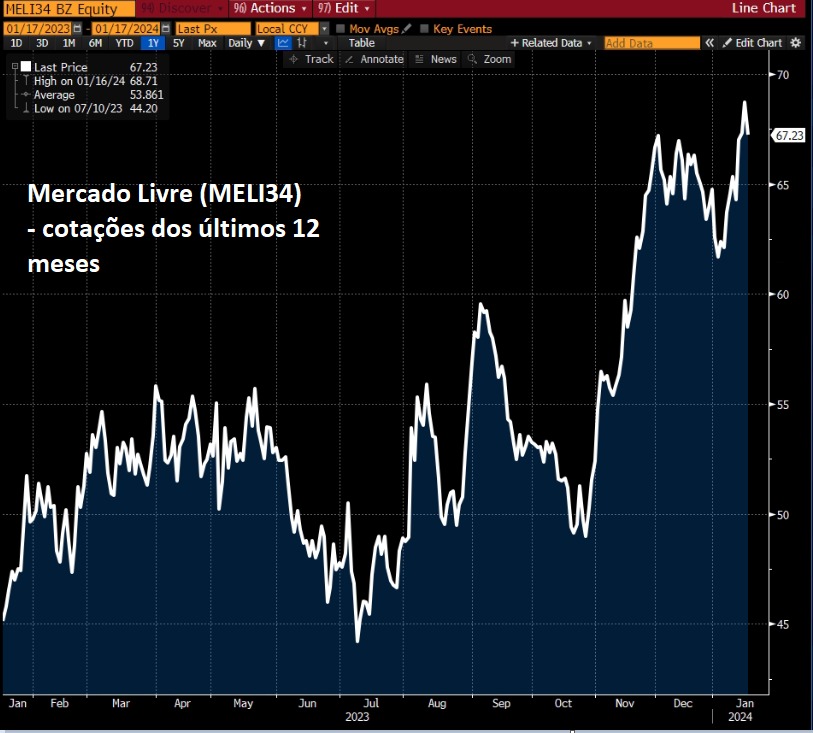Open chart settings gear icon
This screenshot has width=813, height=733.
[x=795, y=43]
